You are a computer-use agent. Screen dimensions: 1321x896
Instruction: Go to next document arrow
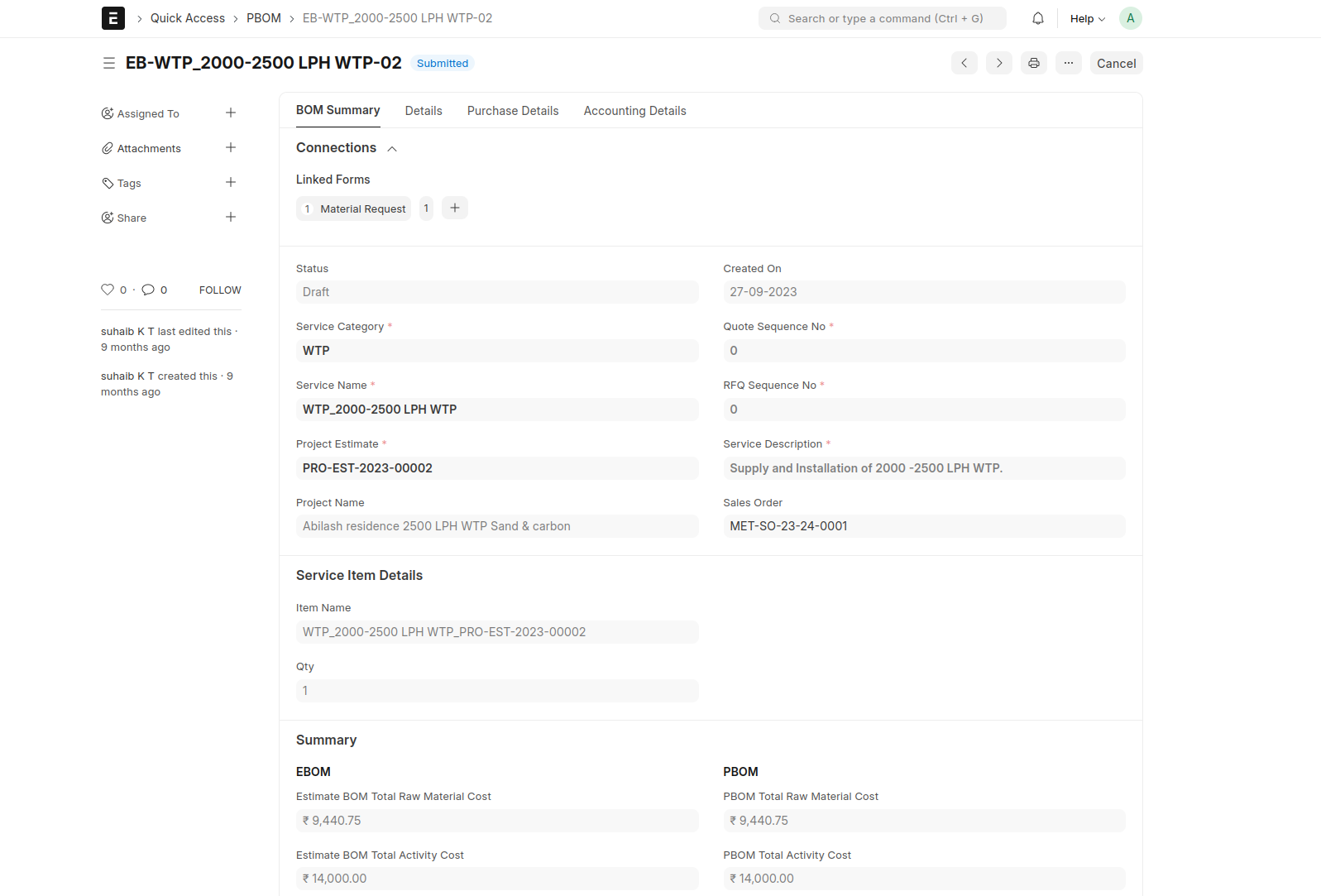tap(998, 63)
